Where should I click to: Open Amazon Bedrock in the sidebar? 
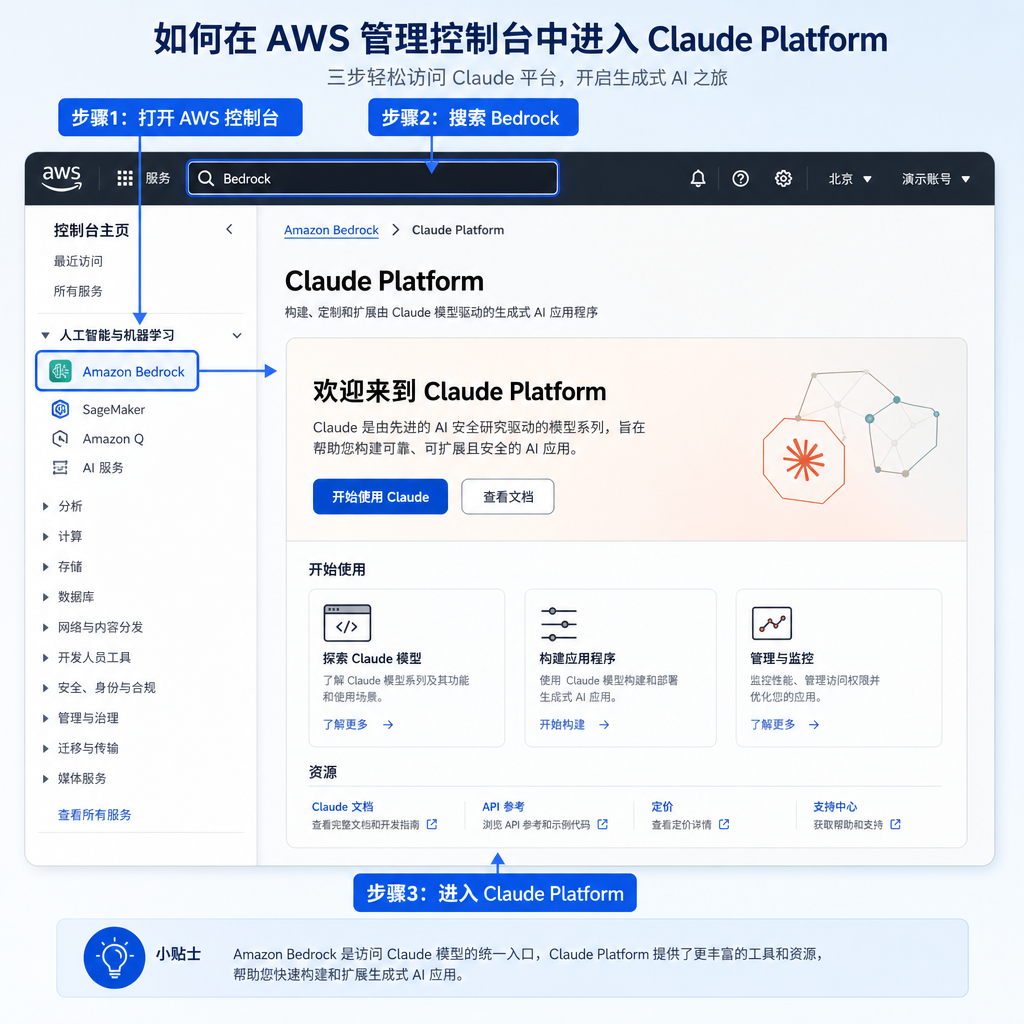coord(117,371)
